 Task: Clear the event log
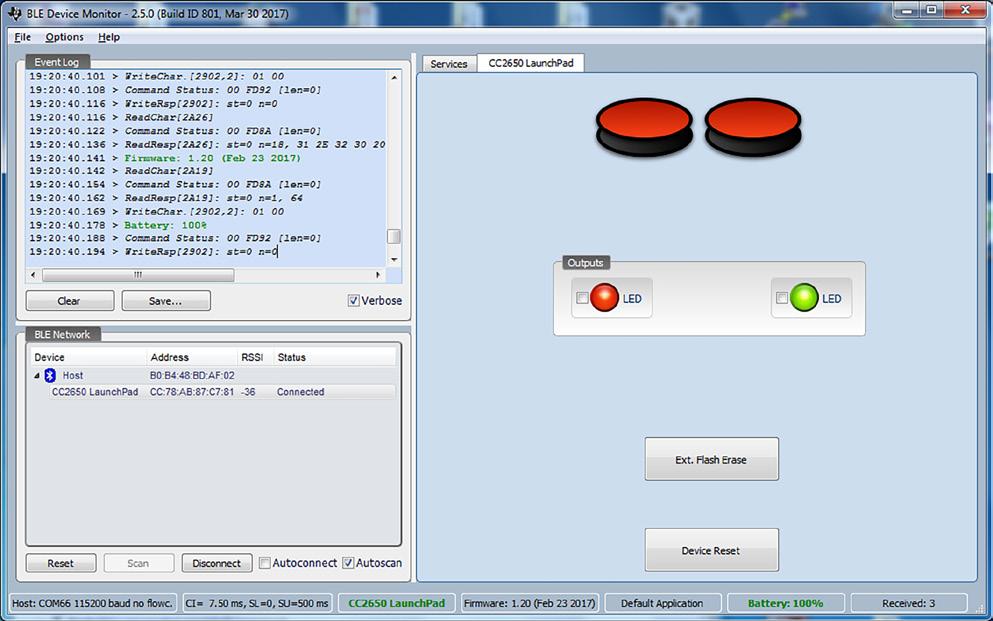70,301
